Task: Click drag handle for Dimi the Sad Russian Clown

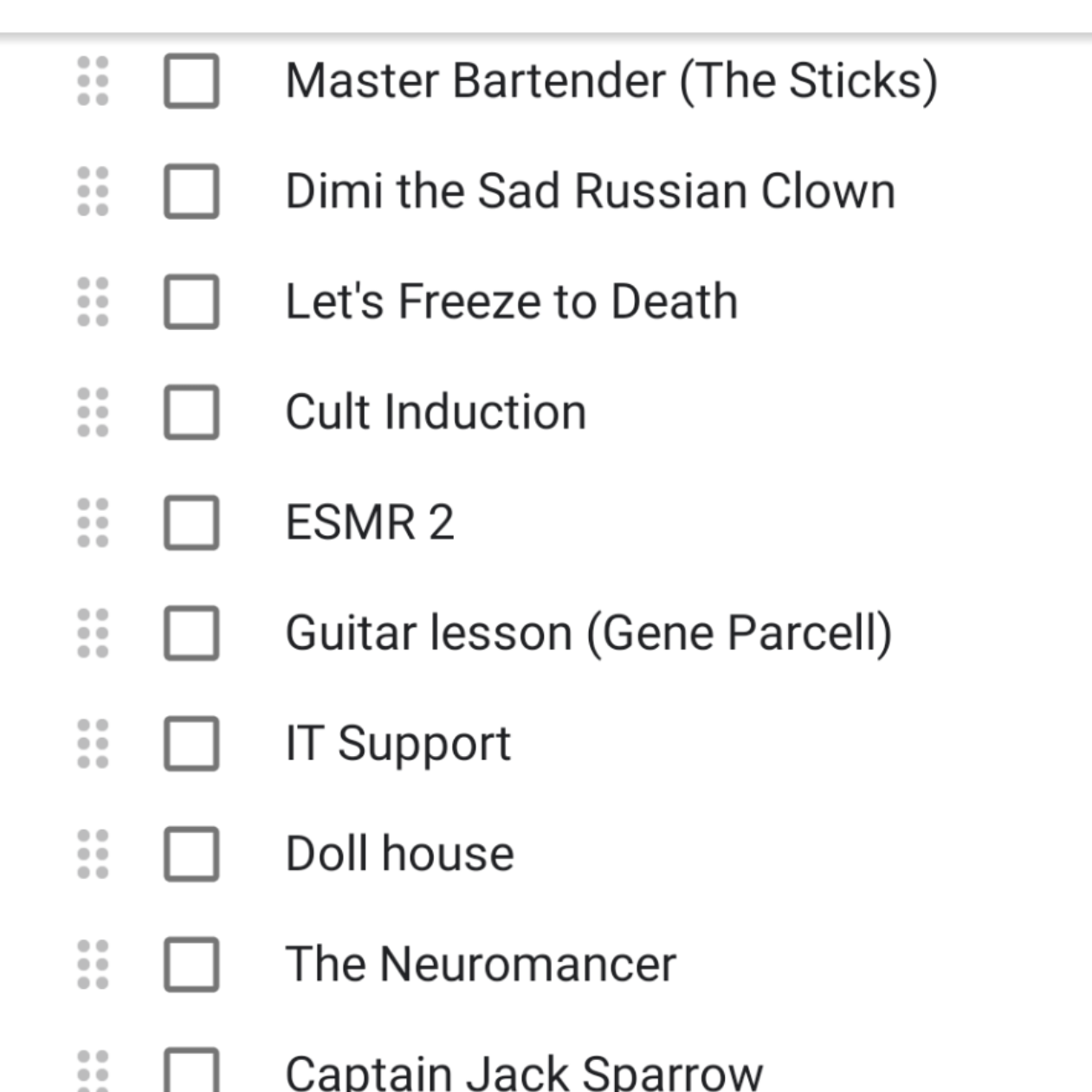Action: (x=93, y=191)
